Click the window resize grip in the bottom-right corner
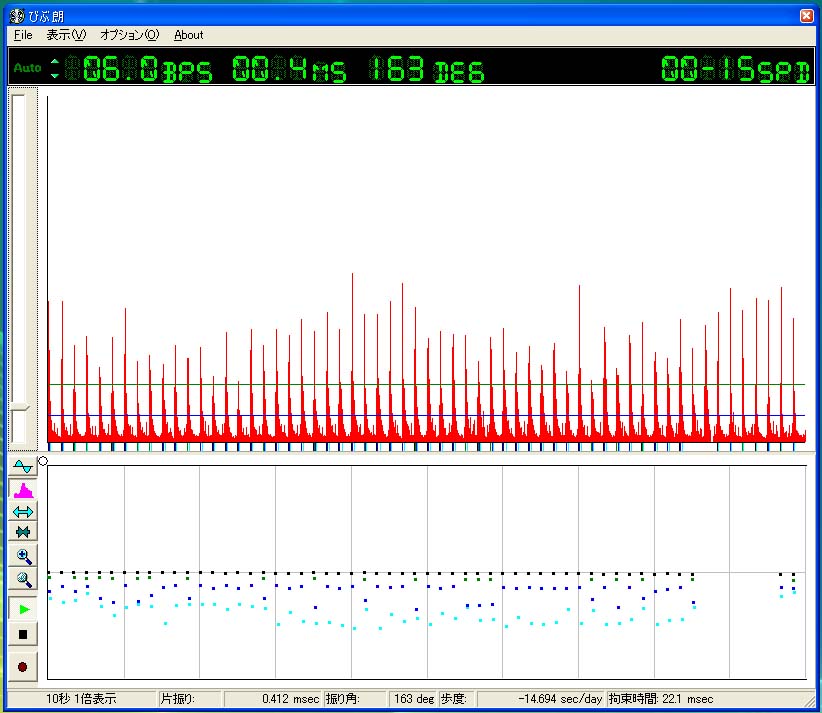This screenshot has width=822, height=713. tap(810, 700)
